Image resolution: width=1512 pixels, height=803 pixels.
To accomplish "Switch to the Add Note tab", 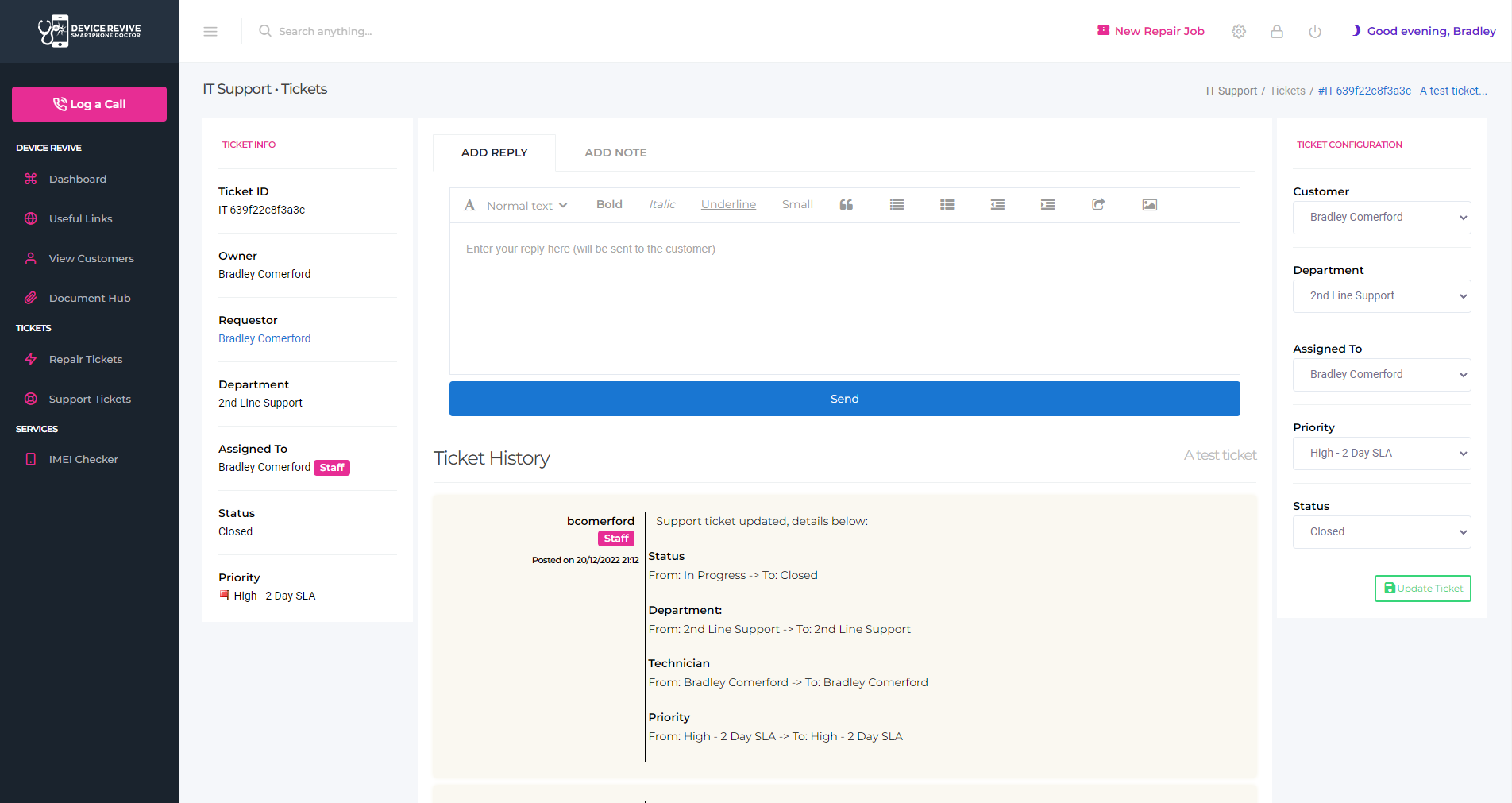I will [x=615, y=152].
